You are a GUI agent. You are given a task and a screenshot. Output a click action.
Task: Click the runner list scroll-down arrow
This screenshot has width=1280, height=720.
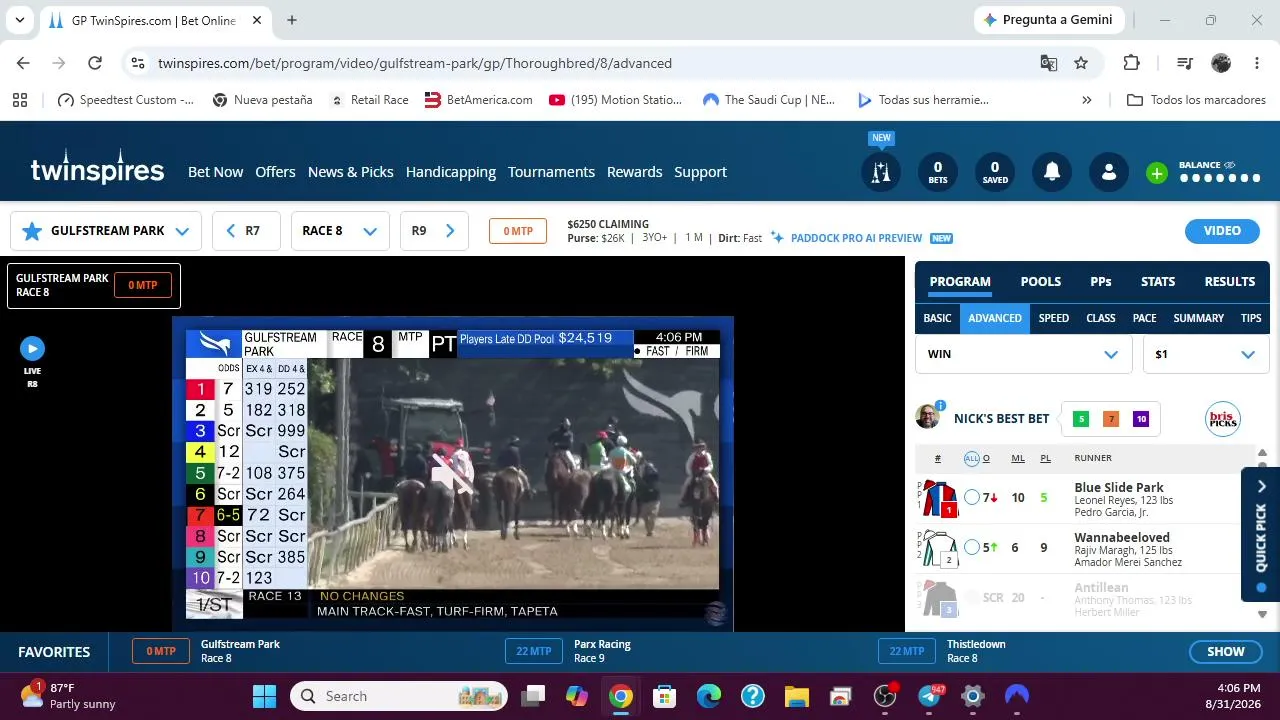tap(1262, 614)
